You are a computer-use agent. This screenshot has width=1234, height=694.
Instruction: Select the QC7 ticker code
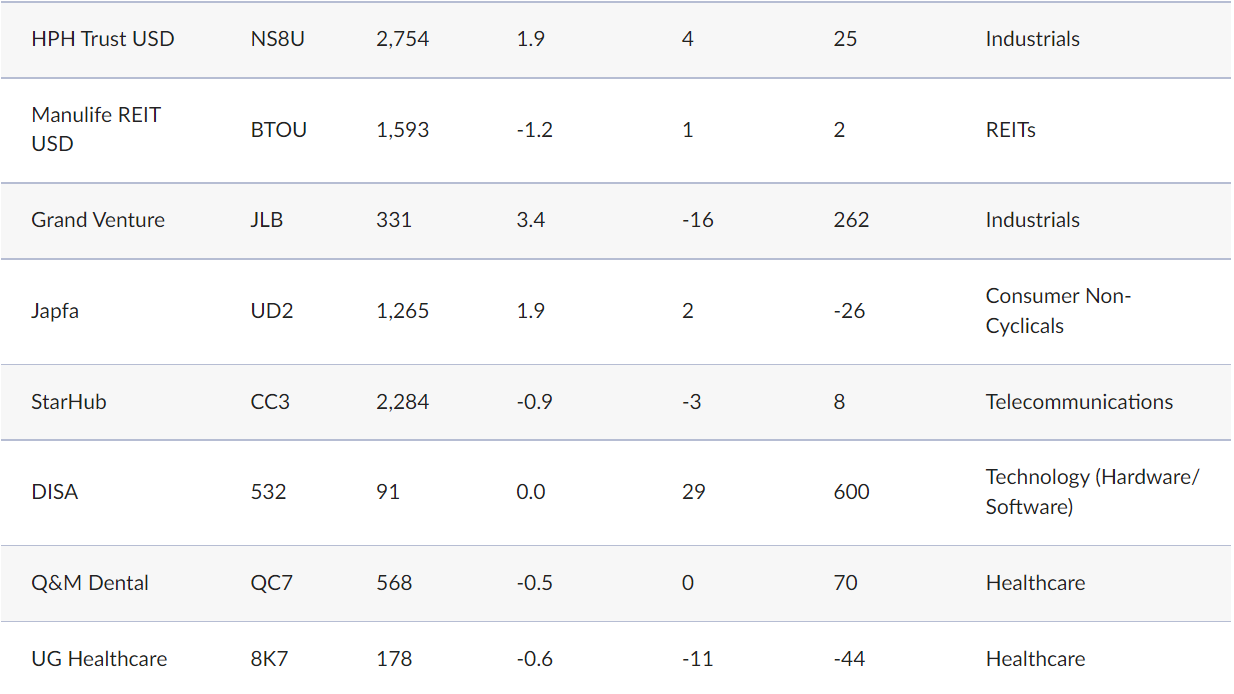pyautogui.click(x=272, y=583)
